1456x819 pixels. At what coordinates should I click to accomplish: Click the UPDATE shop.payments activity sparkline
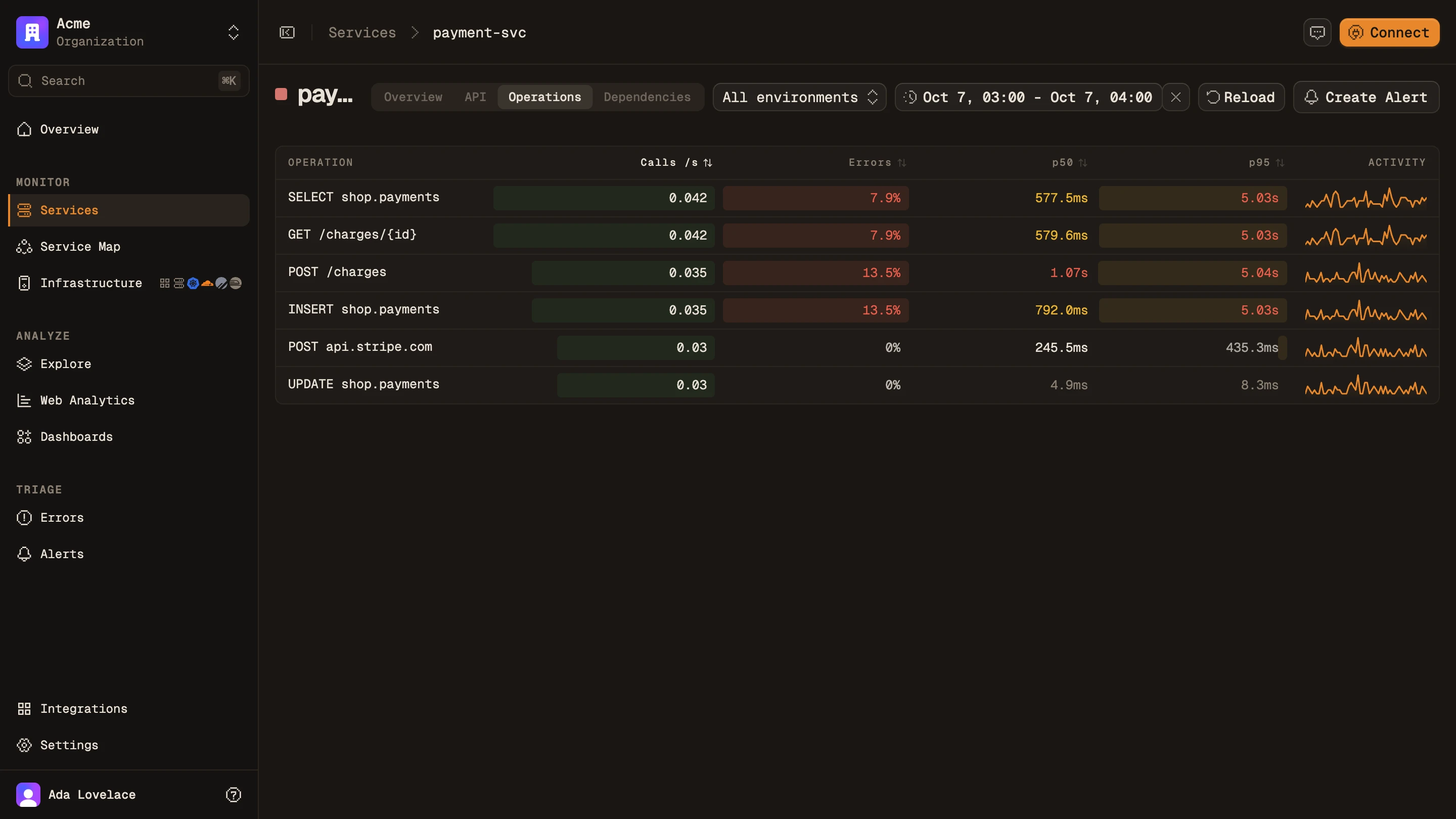pos(1366,385)
